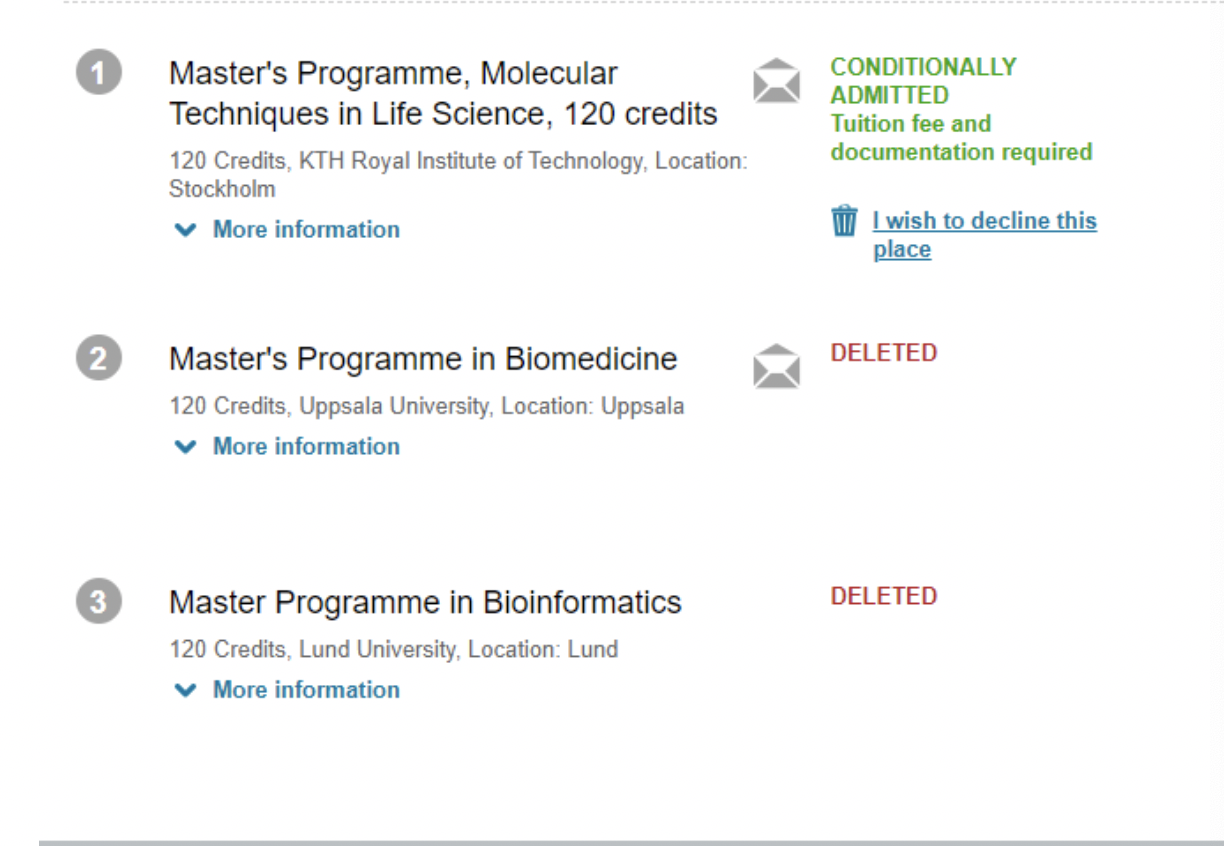
Task: Click the number 3 priority badge
Action: click(x=99, y=602)
